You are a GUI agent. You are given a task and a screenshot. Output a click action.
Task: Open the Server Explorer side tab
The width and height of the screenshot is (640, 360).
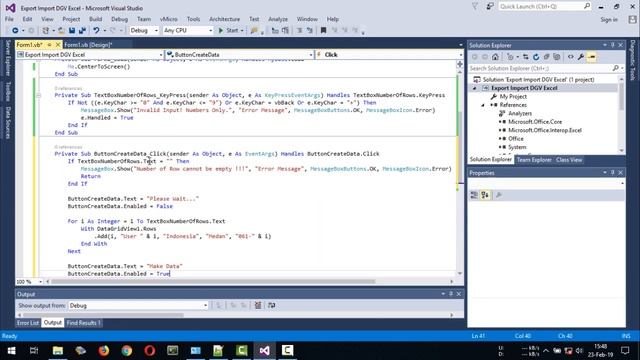pyautogui.click(x=8, y=58)
